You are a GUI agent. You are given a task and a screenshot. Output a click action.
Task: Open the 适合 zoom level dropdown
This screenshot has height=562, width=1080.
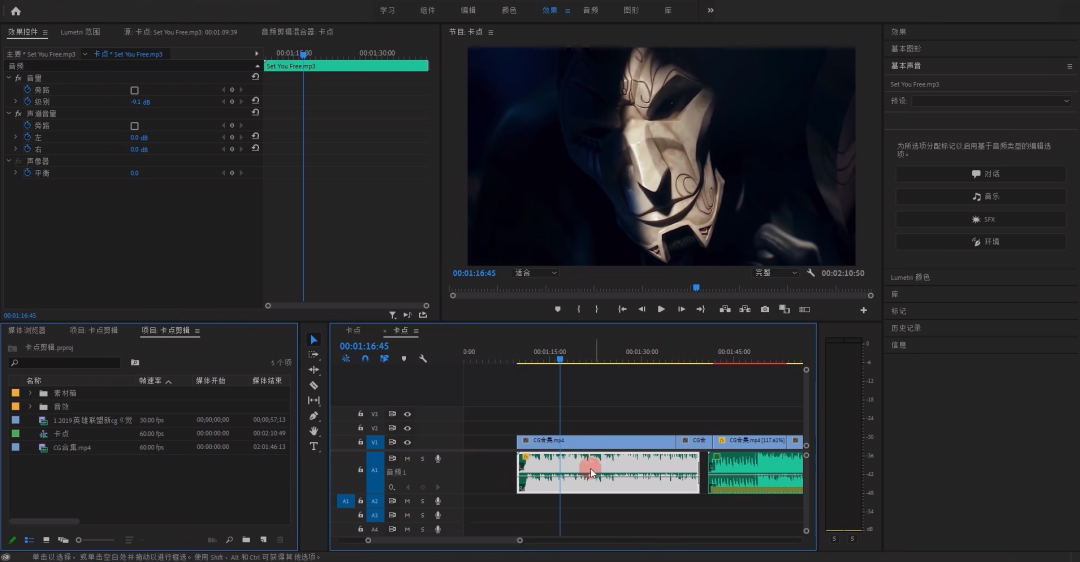tap(535, 273)
